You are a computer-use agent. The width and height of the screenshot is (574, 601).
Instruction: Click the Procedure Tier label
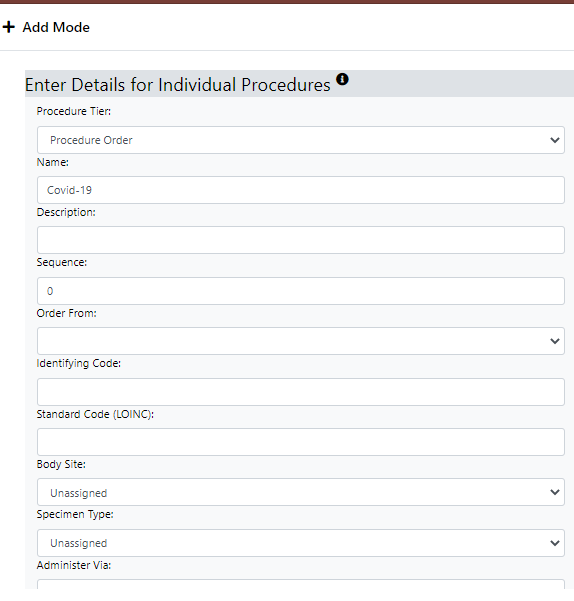point(74,111)
